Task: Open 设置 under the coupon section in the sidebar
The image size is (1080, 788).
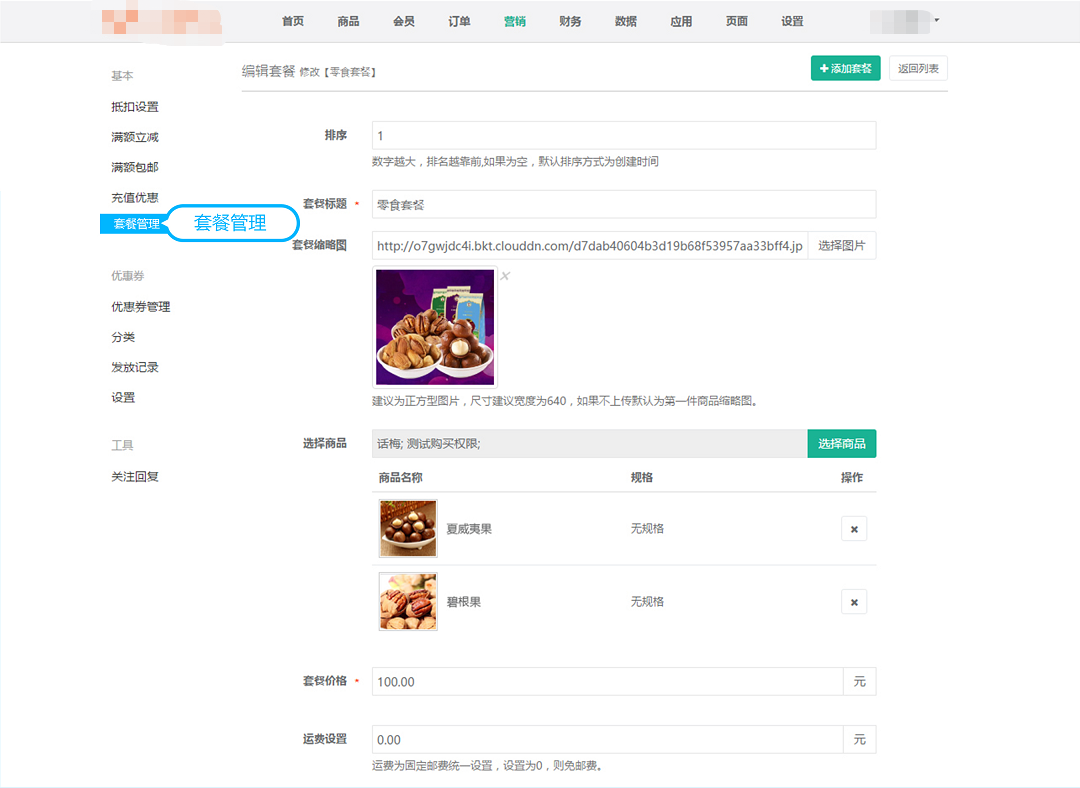Action: coord(123,397)
